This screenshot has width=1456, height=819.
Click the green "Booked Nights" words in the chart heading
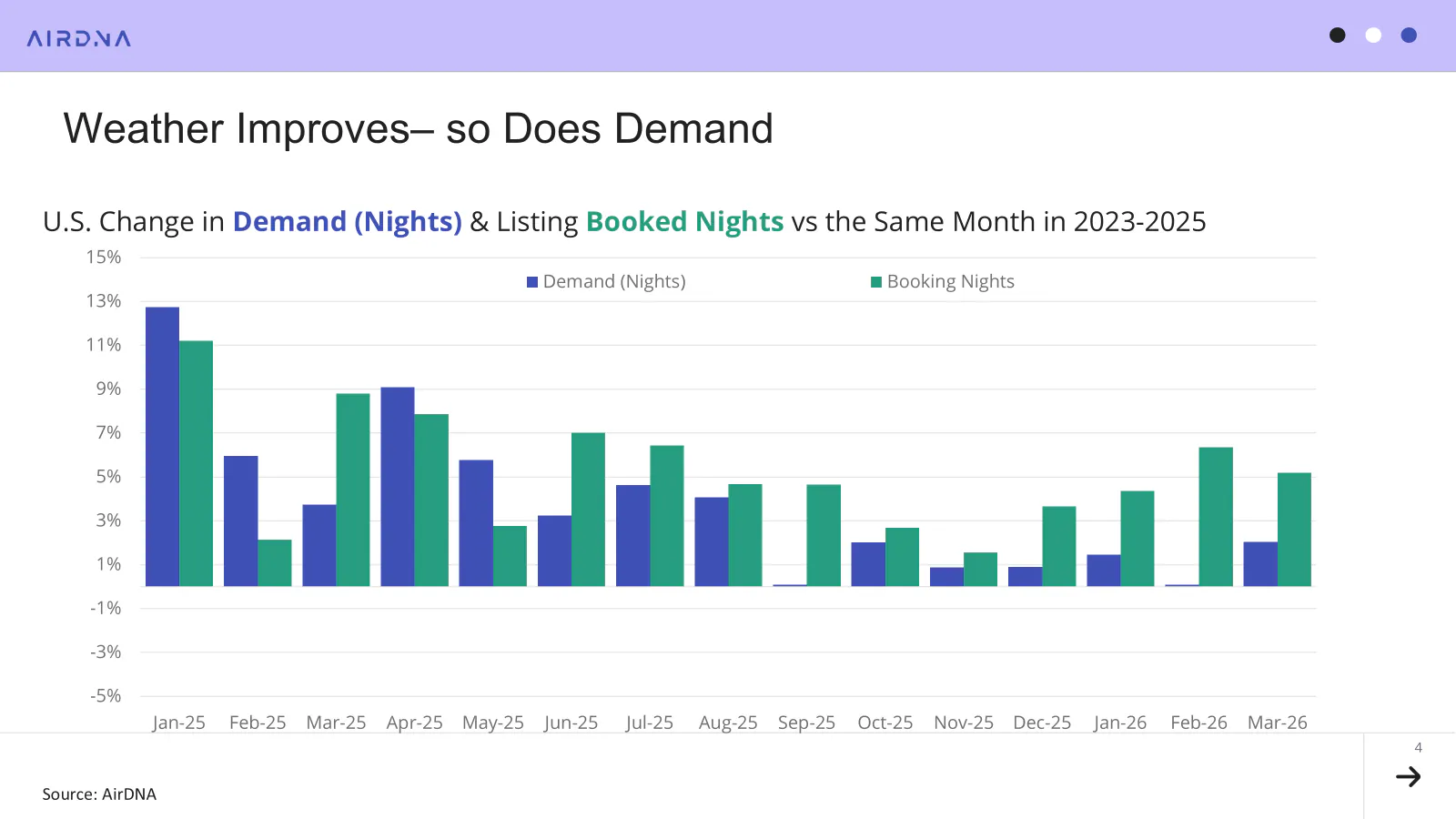[684, 221]
